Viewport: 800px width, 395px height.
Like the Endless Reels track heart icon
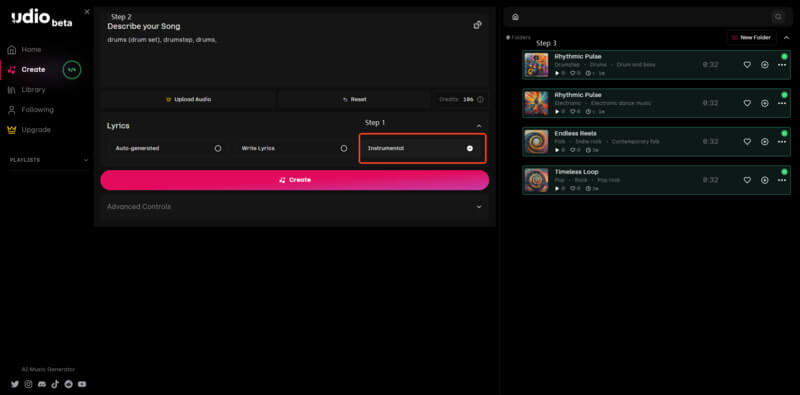click(747, 142)
